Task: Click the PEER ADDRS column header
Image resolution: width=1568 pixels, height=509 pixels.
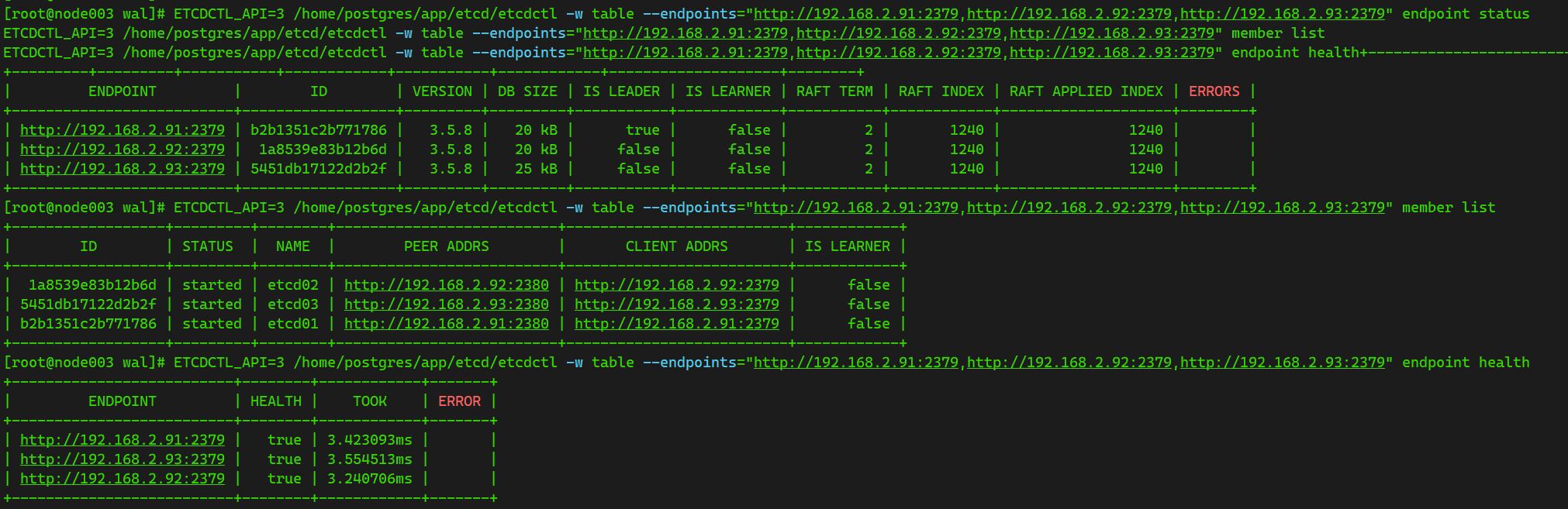Action: [446, 246]
